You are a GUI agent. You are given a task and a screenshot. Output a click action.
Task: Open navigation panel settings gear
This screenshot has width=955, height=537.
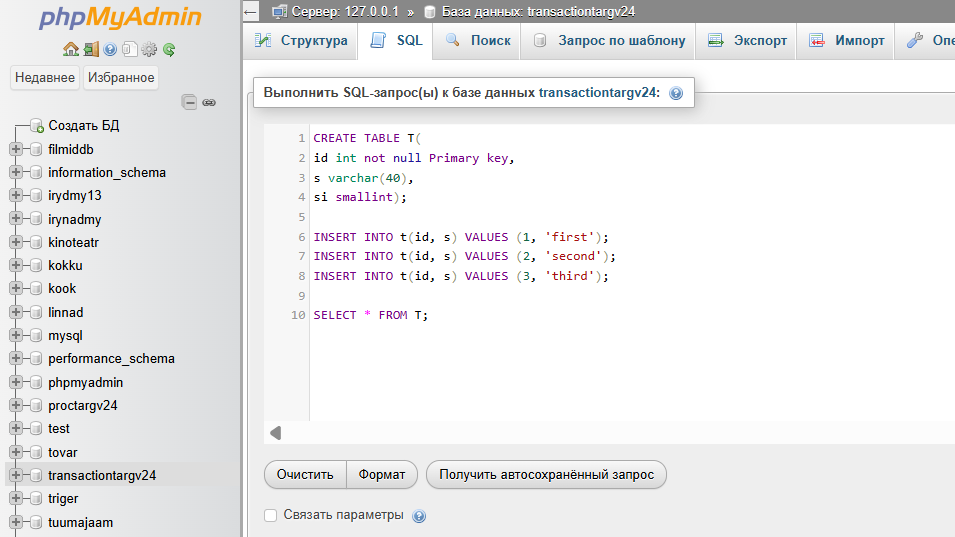pyautogui.click(x=149, y=49)
